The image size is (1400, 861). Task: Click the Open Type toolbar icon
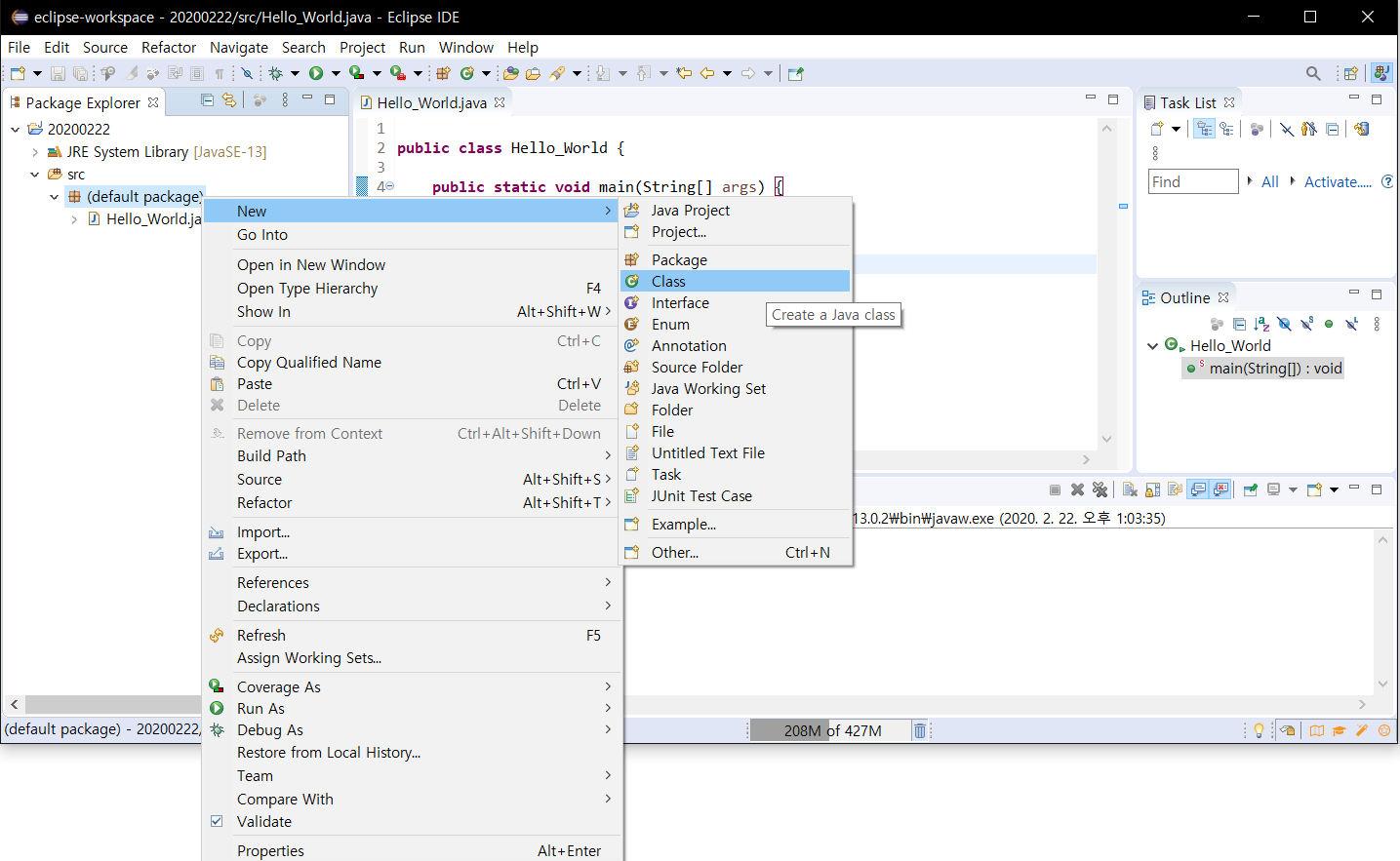point(510,73)
